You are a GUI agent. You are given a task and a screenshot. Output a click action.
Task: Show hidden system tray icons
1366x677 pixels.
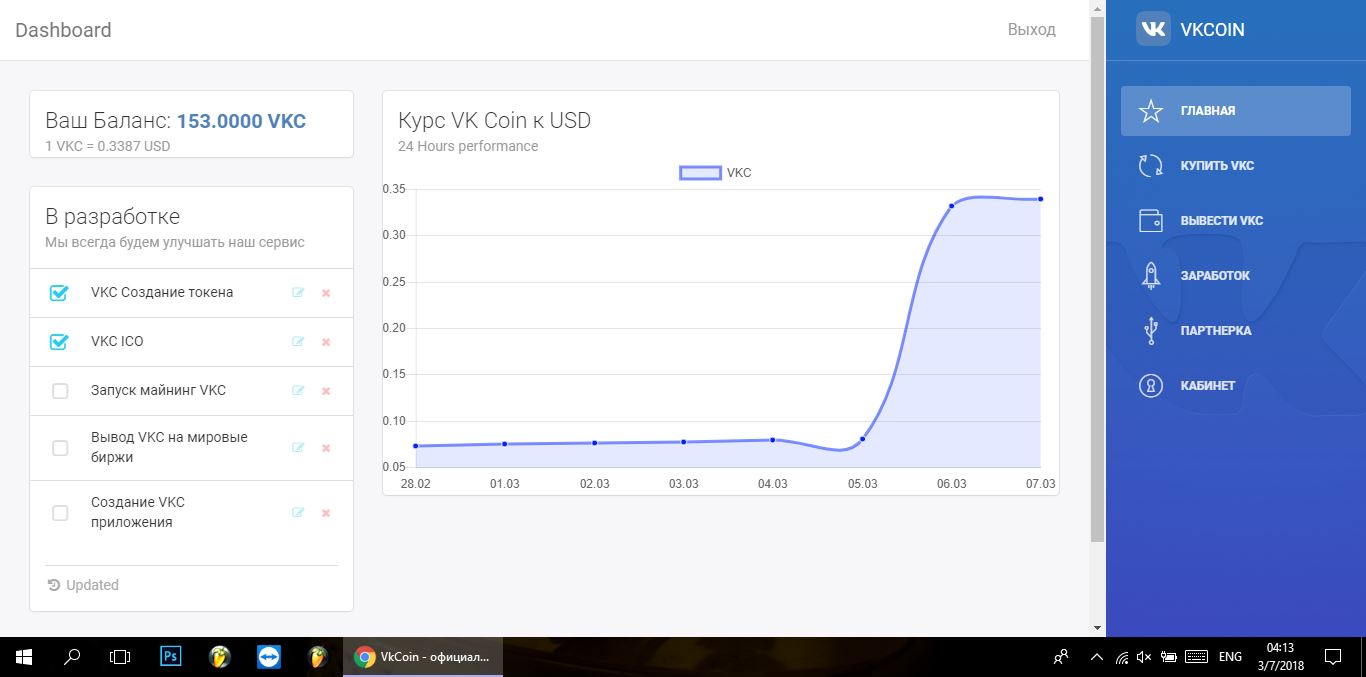tap(1096, 657)
